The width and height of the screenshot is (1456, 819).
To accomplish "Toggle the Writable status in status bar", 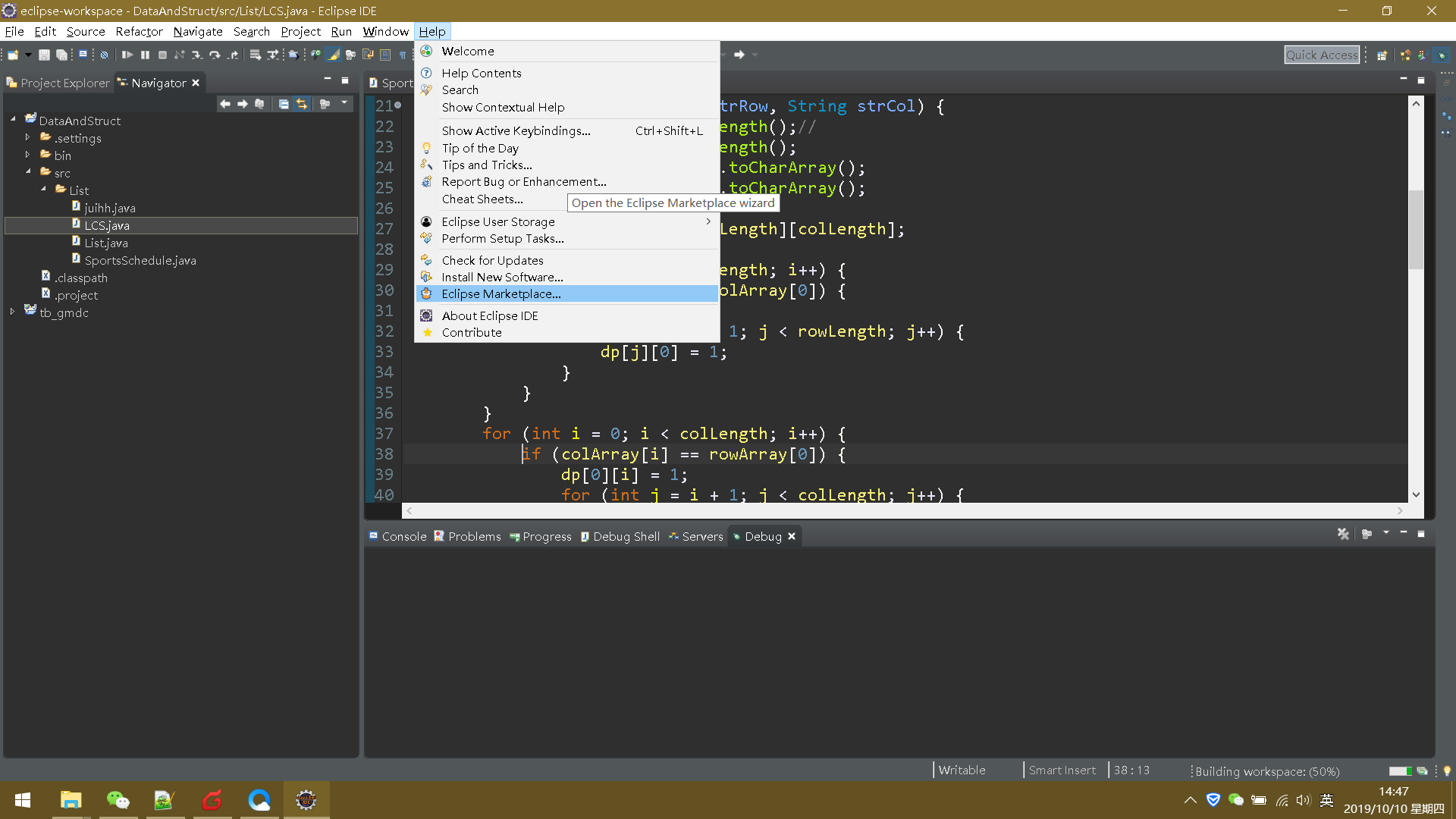I will (961, 770).
